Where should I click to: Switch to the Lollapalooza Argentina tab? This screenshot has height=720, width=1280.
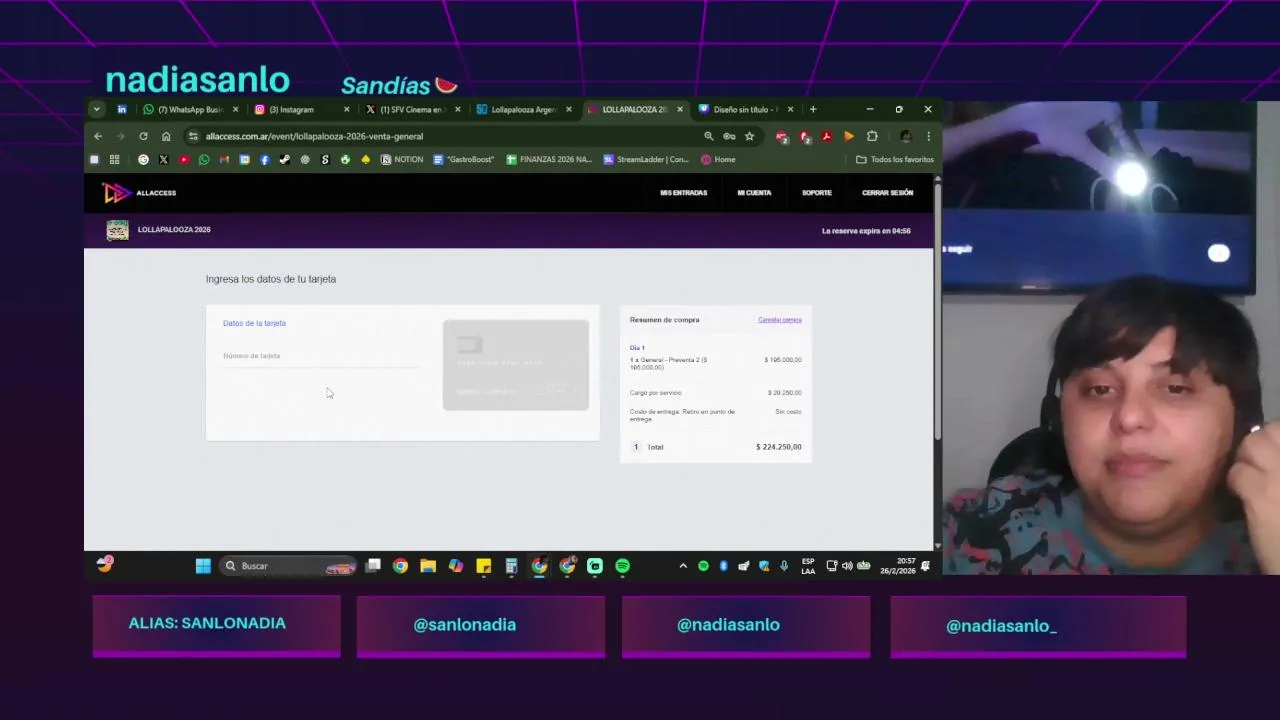coord(524,109)
